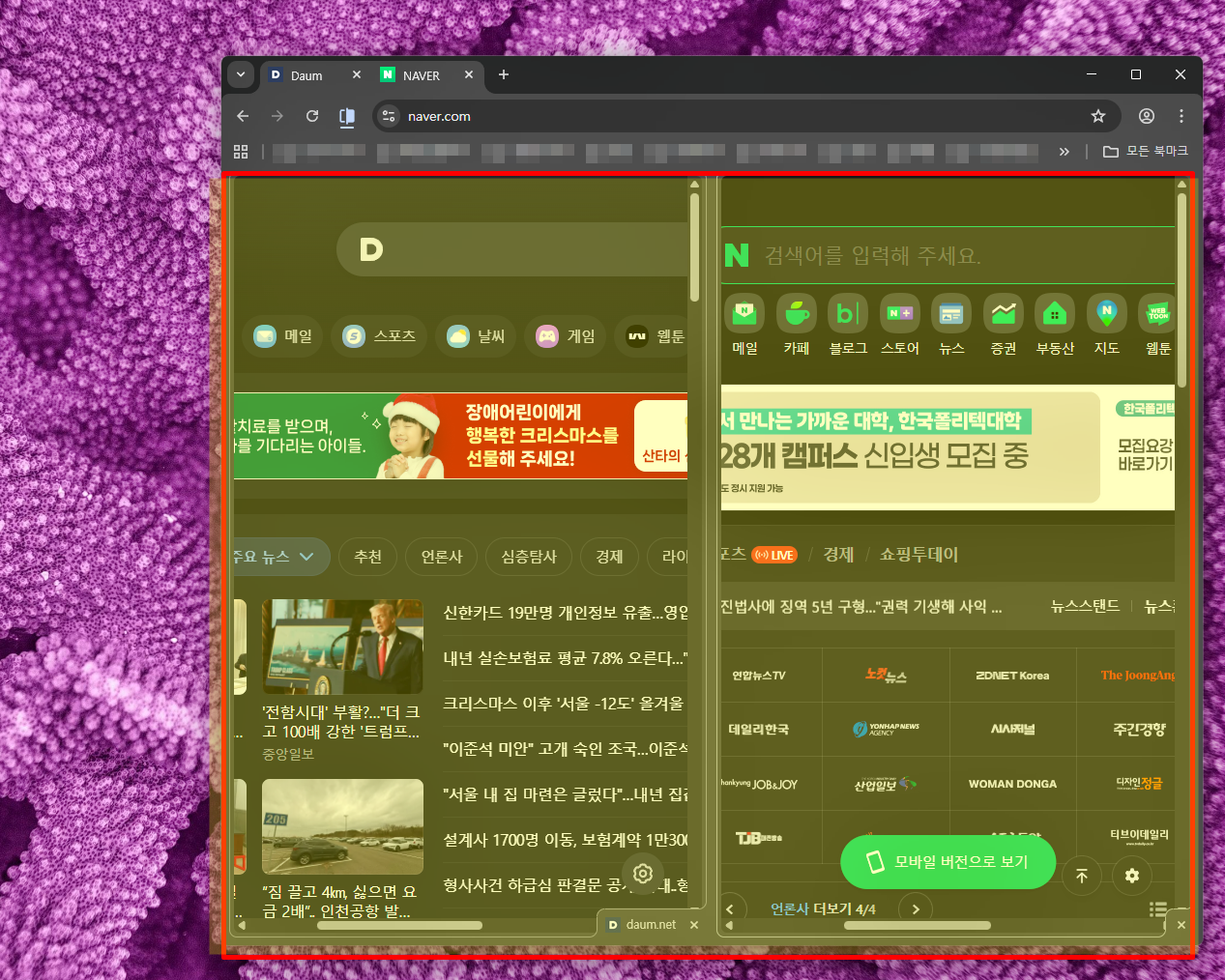Open the WOMAN DONGA press logo

(x=1012, y=784)
